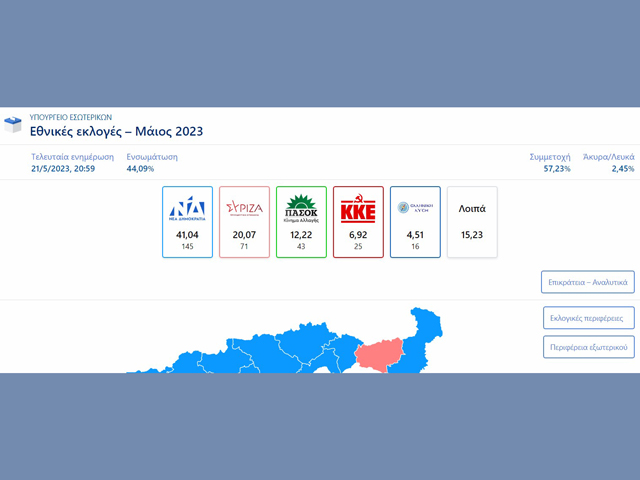Click the Elliniki Lysi party logo

tap(415, 208)
